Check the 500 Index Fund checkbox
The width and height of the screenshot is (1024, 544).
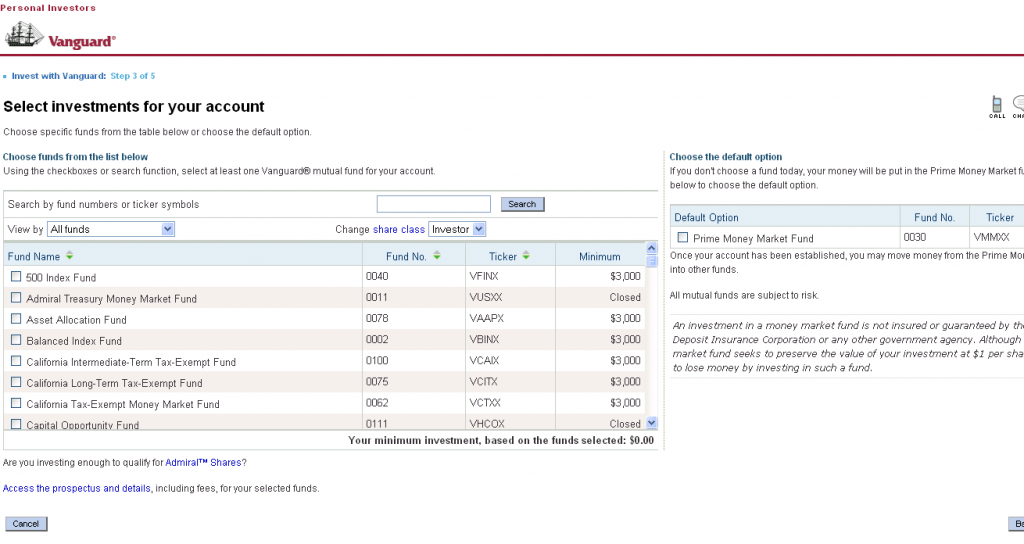point(16,277)
